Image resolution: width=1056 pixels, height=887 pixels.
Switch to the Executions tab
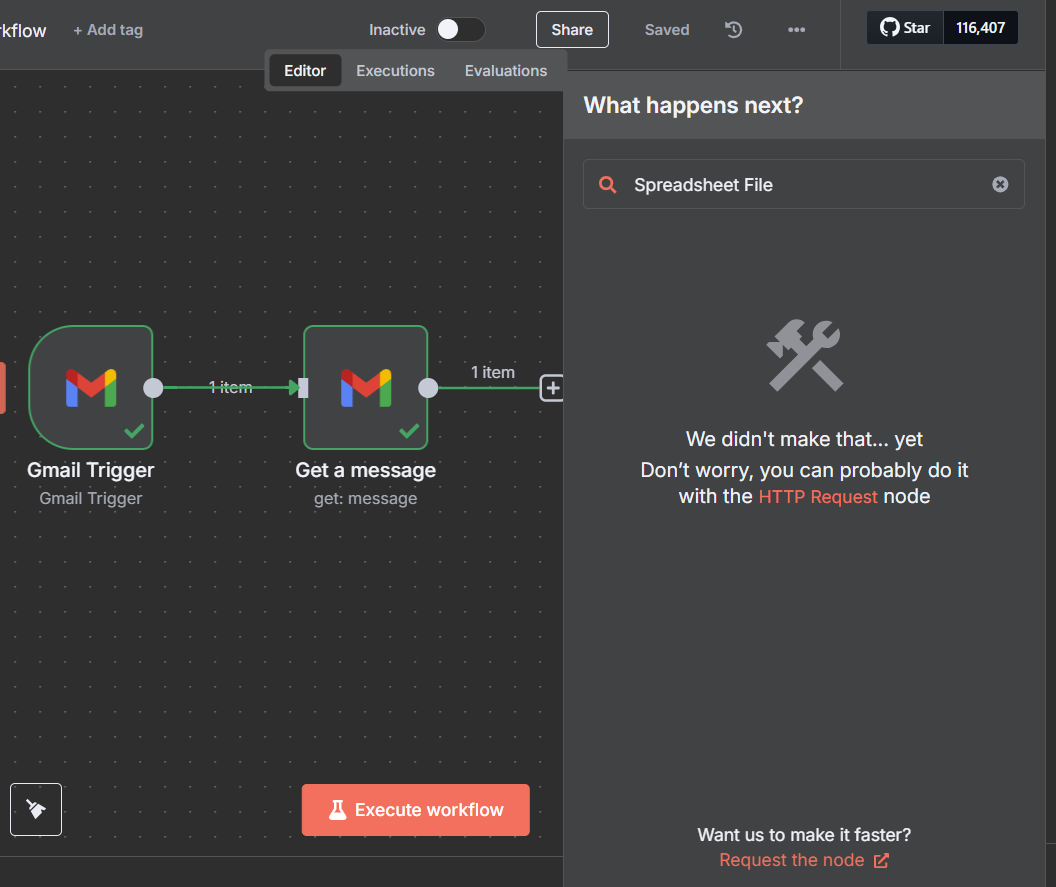395,71
